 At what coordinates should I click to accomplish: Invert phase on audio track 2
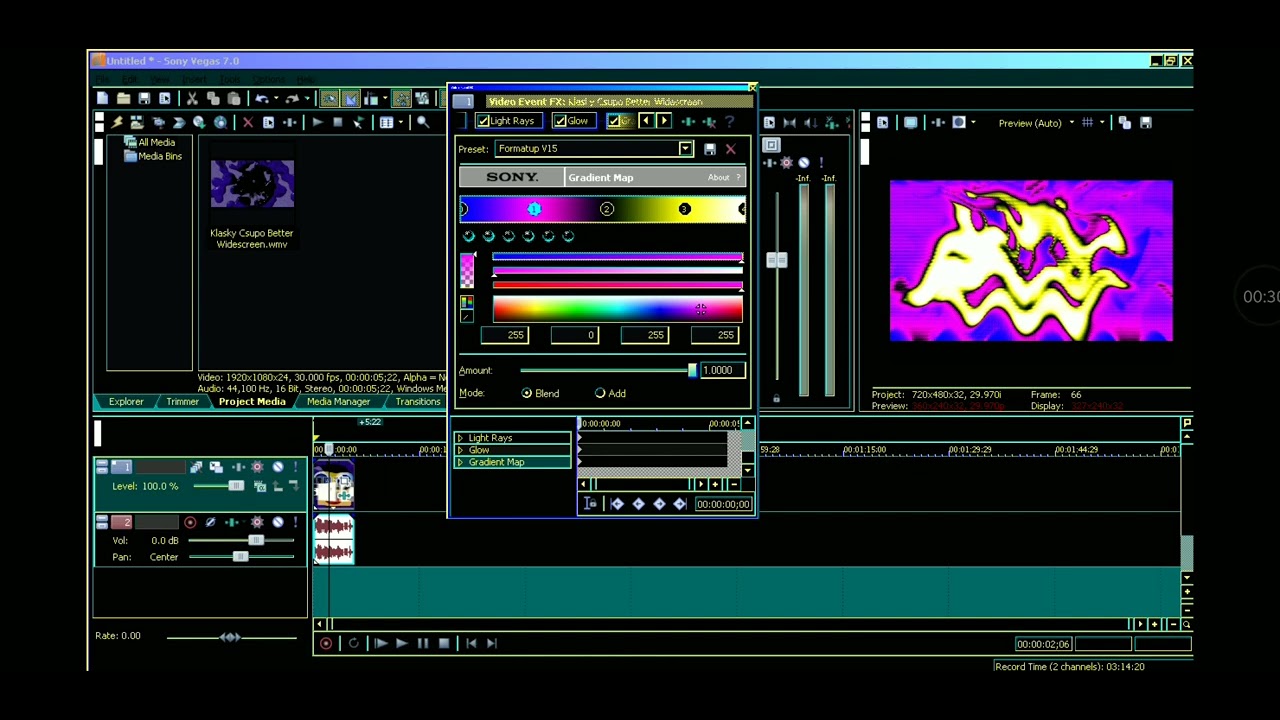(210, 522)
